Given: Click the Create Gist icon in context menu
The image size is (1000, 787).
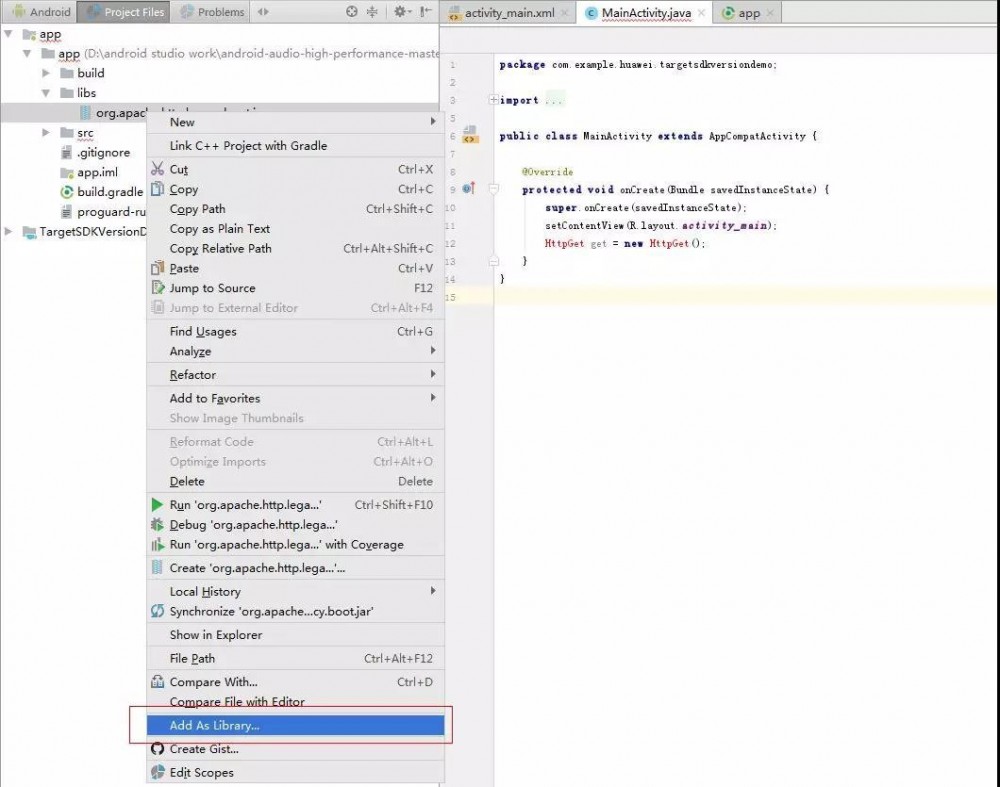Looking at the screenshot, I should click(157, 748).
